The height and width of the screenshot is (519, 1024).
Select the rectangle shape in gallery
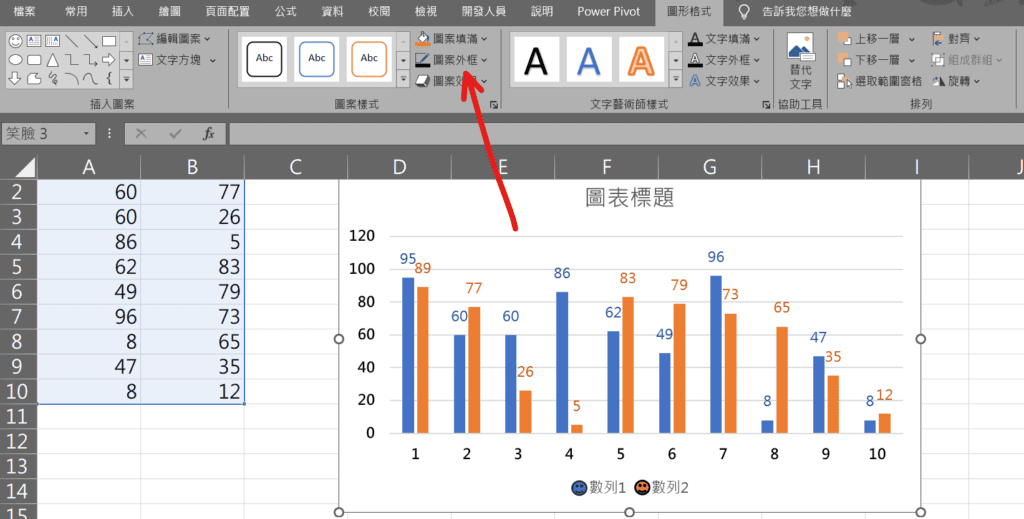tap(109, 41)
